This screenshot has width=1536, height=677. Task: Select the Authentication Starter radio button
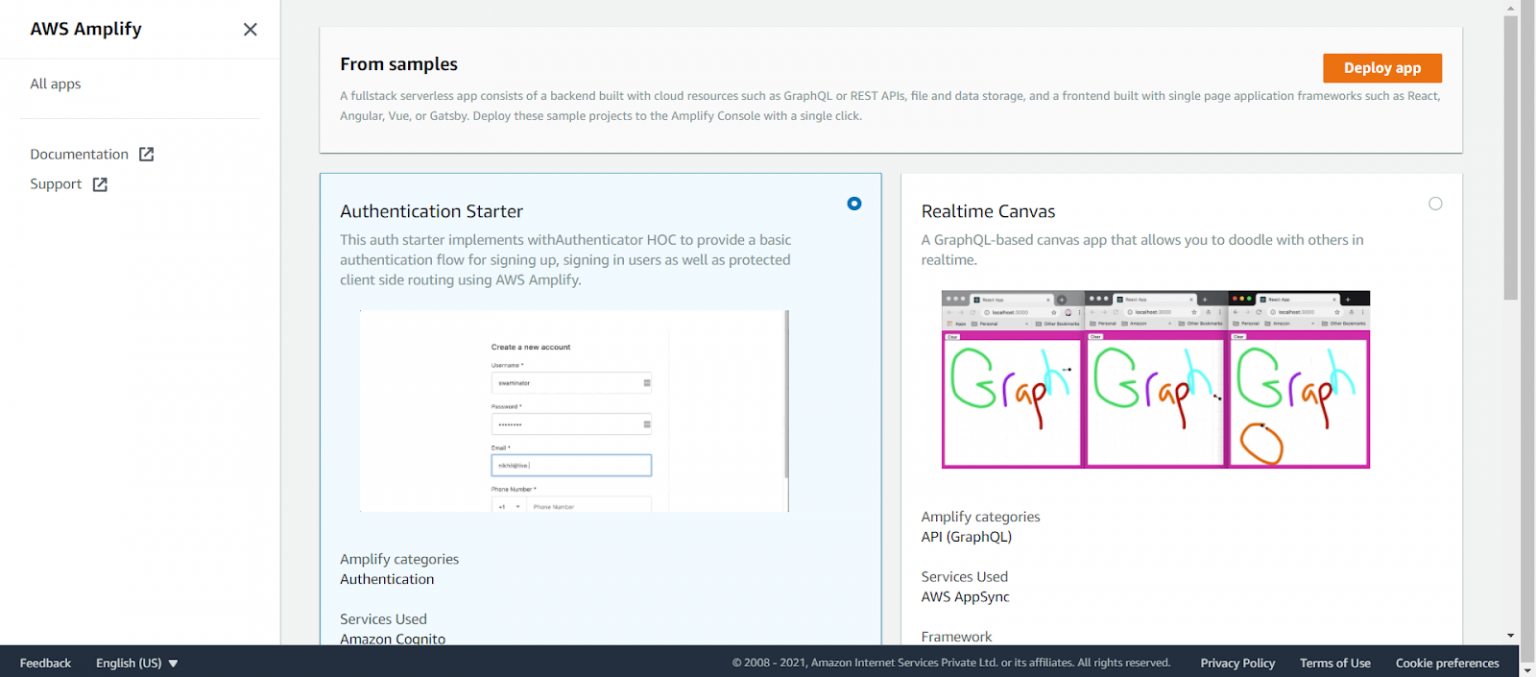click(854, 203)
